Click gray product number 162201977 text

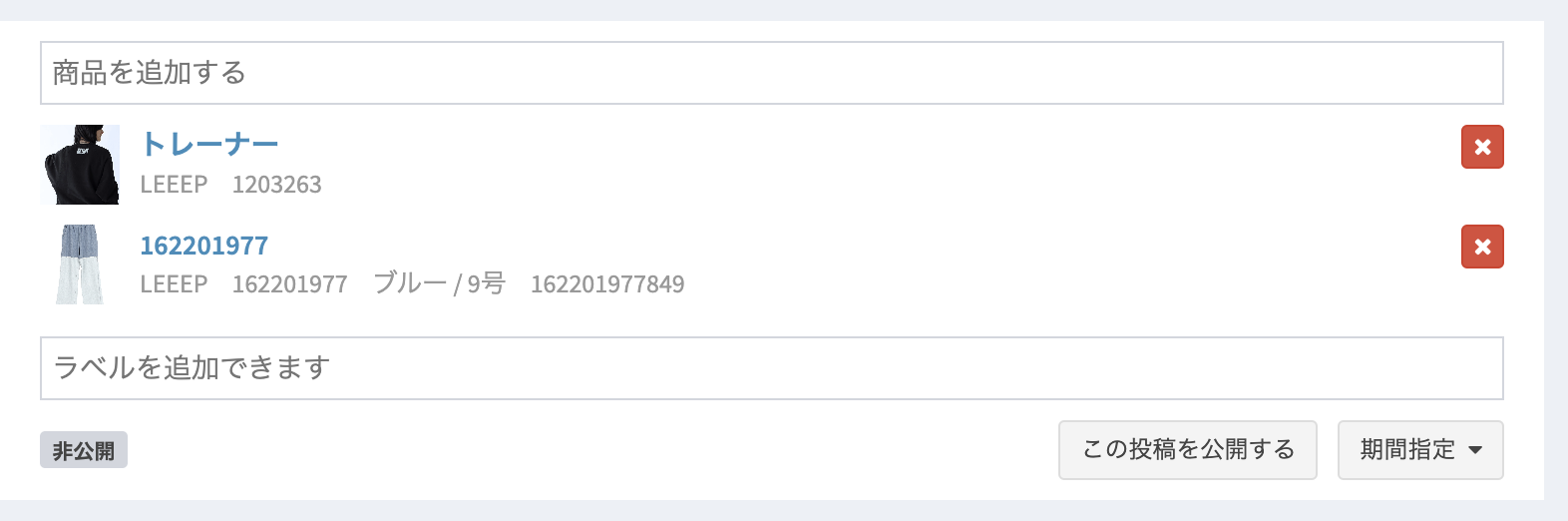coord(290,284)
